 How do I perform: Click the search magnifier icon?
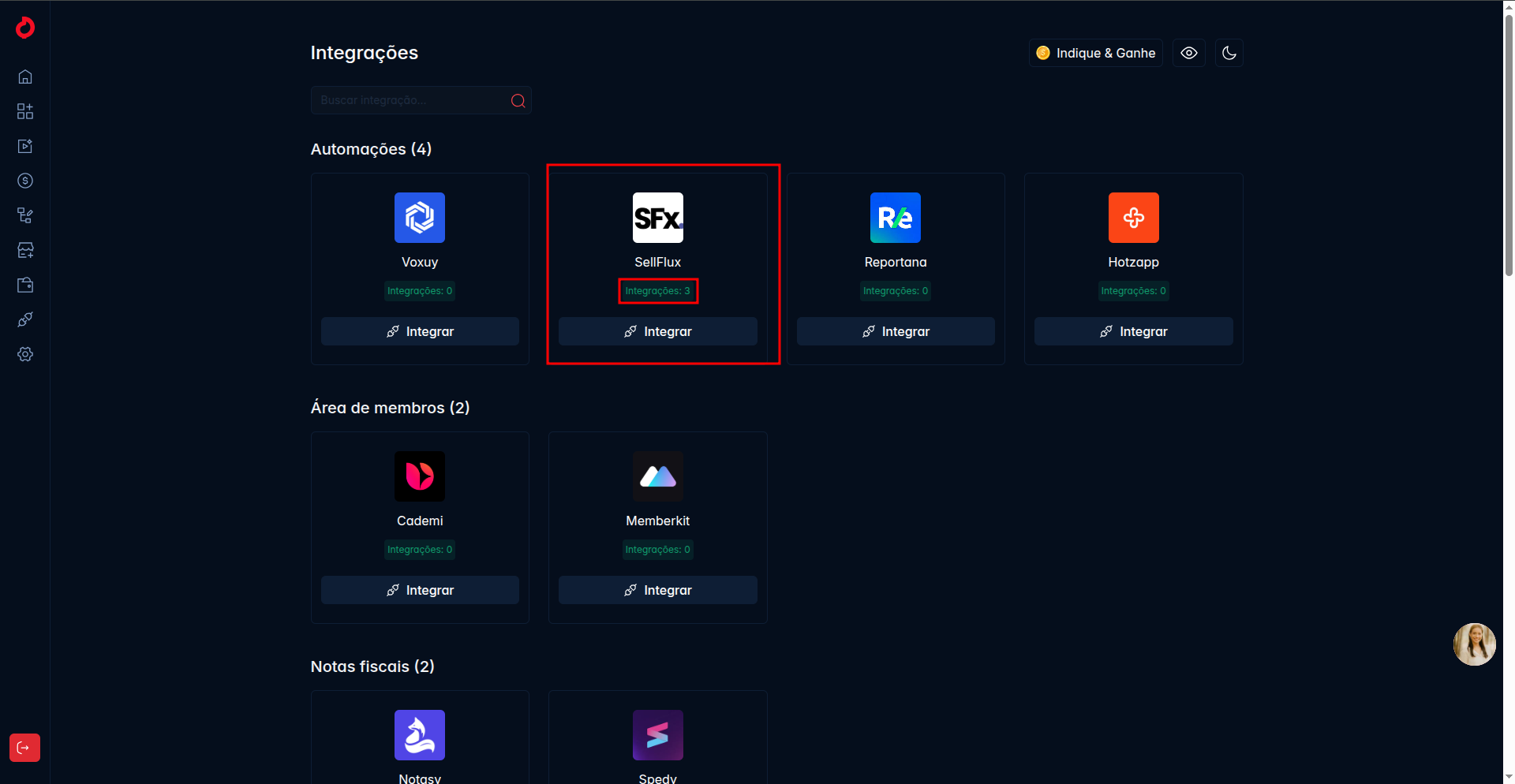pos(518,100)
